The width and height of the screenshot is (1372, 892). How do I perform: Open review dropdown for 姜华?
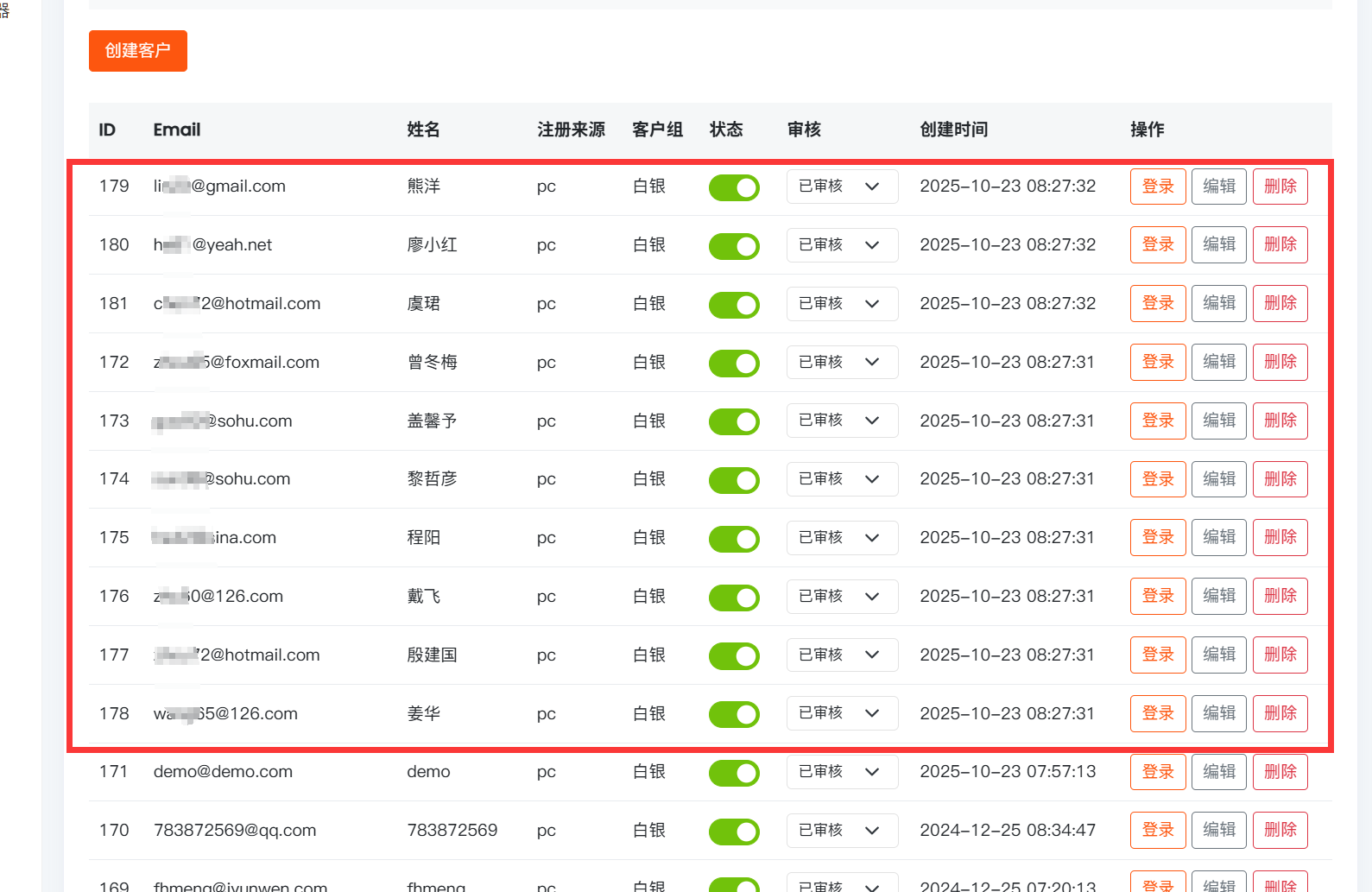(841, 713)
